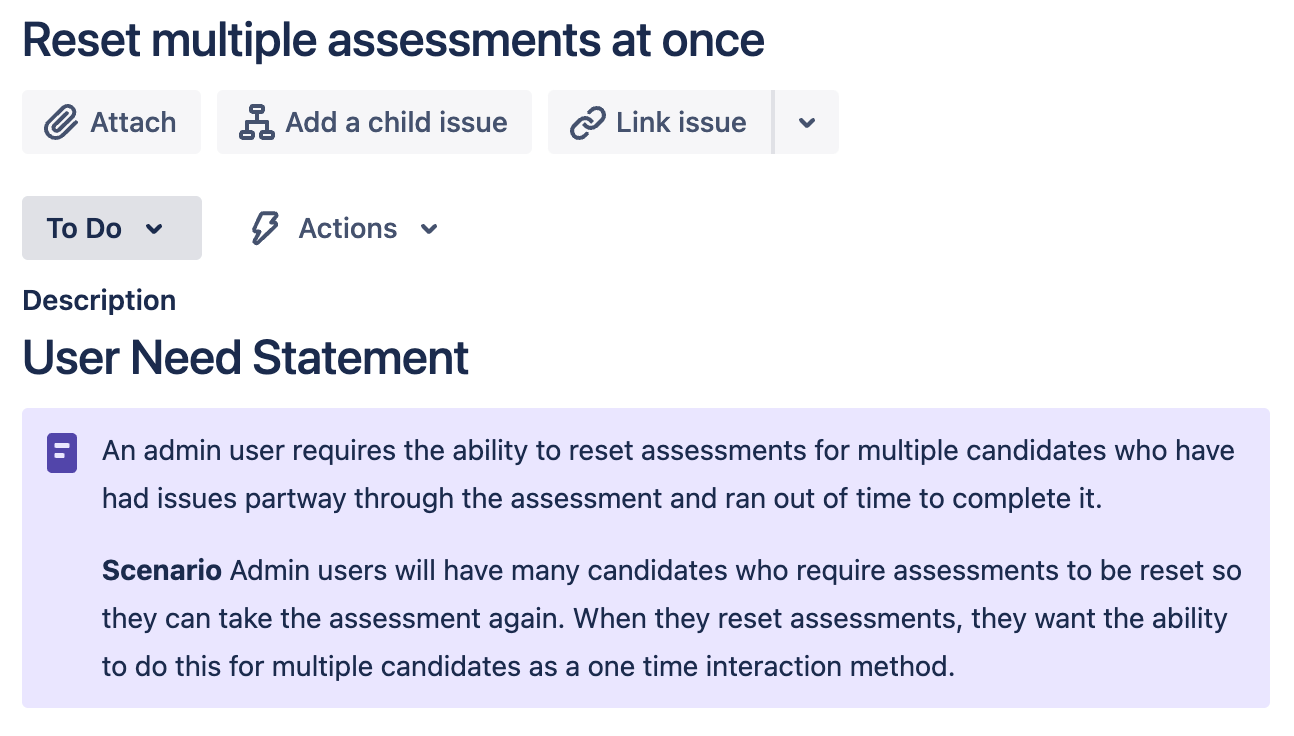Click the purple note panel icon
This screenshot has width=1294, height=736.
62,452
